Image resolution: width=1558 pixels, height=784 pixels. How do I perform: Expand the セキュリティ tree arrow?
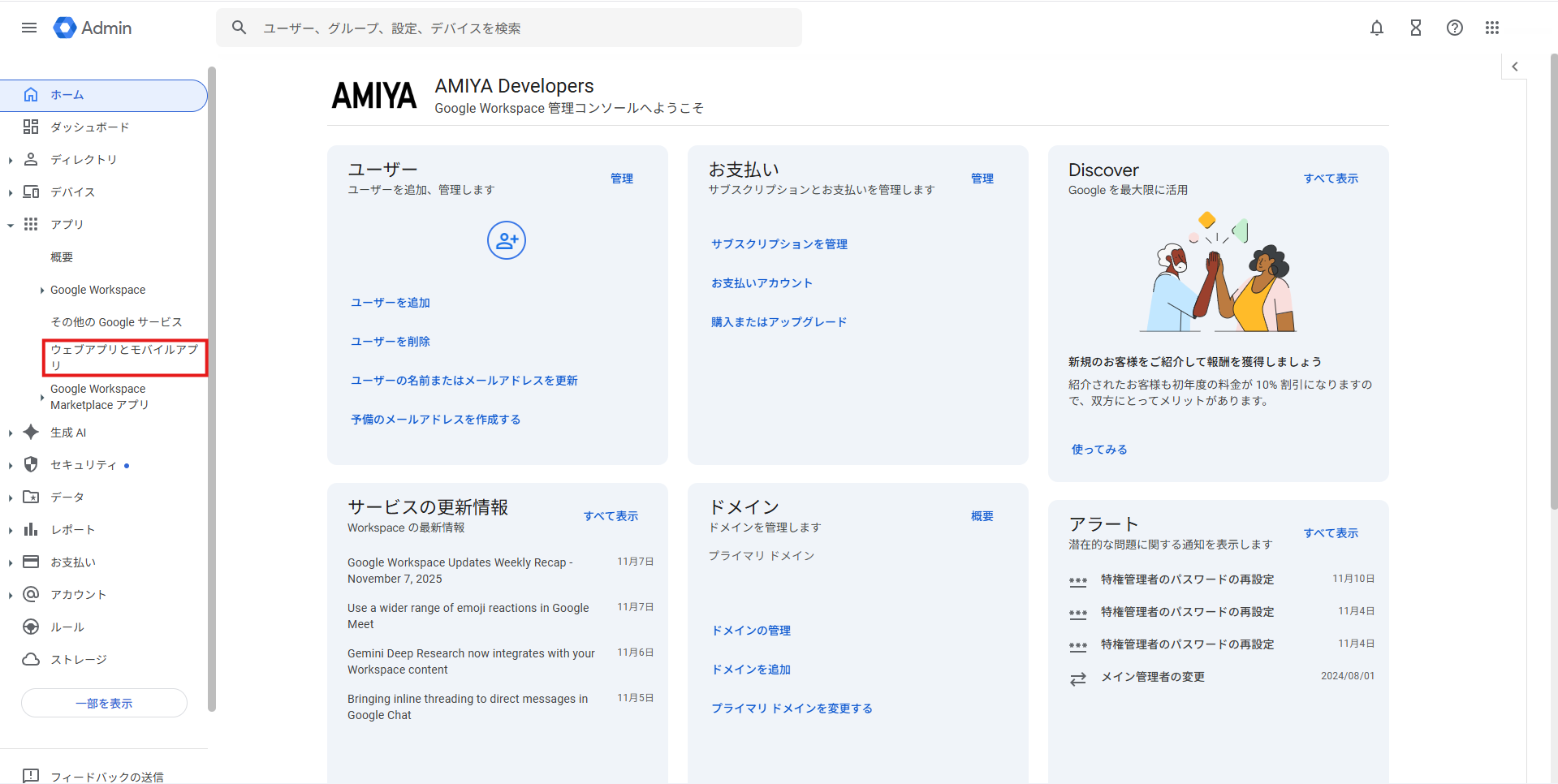pos(10,465)
